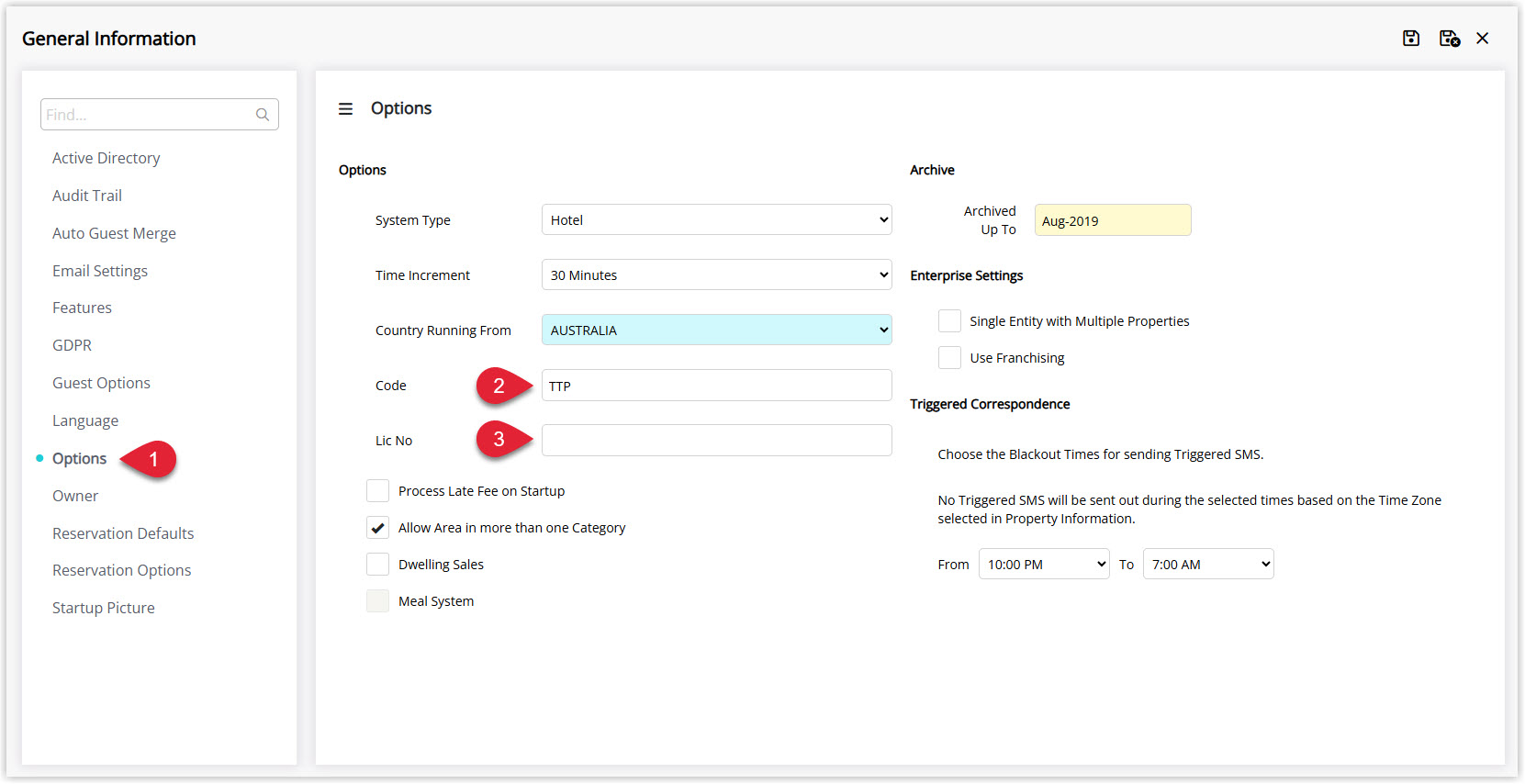Toggle Meal System checkbox
Image resolution: width=1525 pixels, height=784 pixels.
click(377, 601)
